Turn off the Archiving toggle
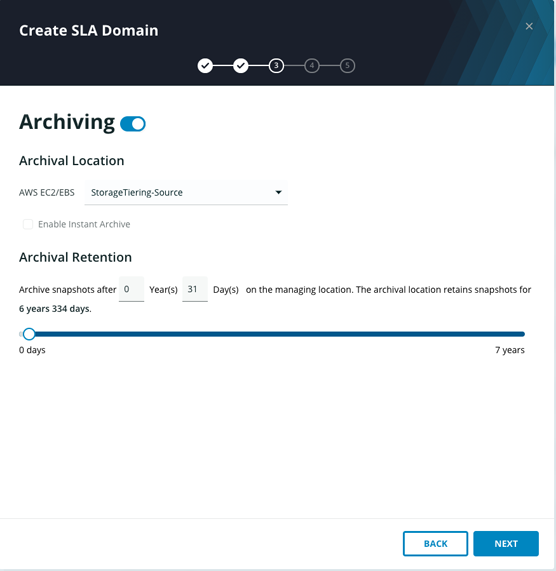556x571 pixels. pyautogui.click(x=133, y=124)
